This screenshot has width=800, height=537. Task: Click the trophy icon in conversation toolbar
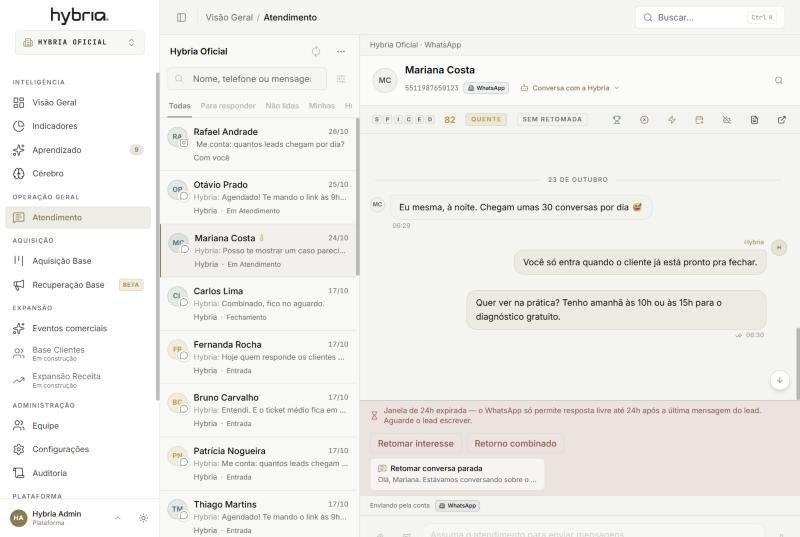pyautogui.click(x=617, y=120)
